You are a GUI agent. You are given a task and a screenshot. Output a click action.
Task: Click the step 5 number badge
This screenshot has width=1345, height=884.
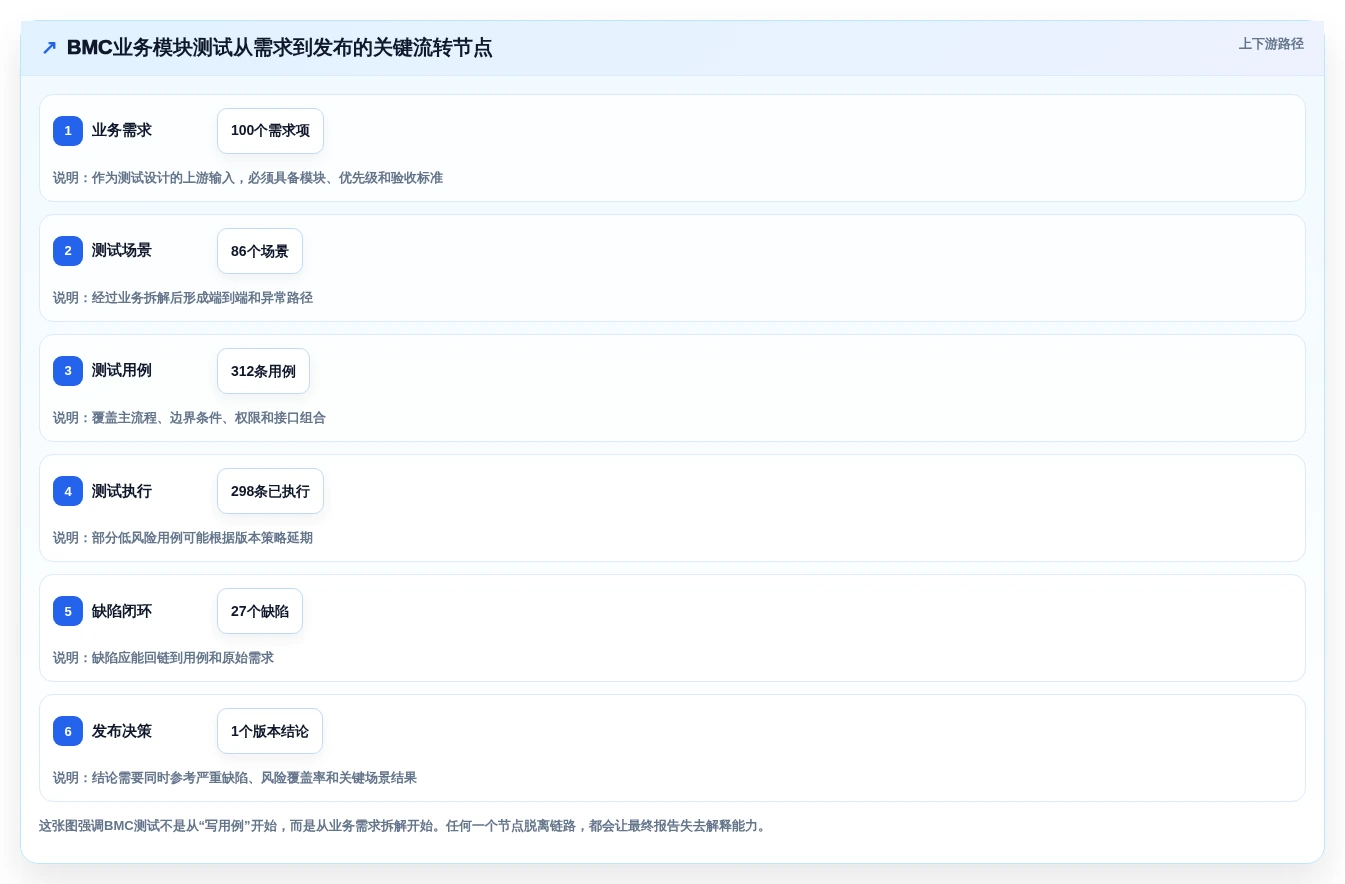(x=68, y=611)
